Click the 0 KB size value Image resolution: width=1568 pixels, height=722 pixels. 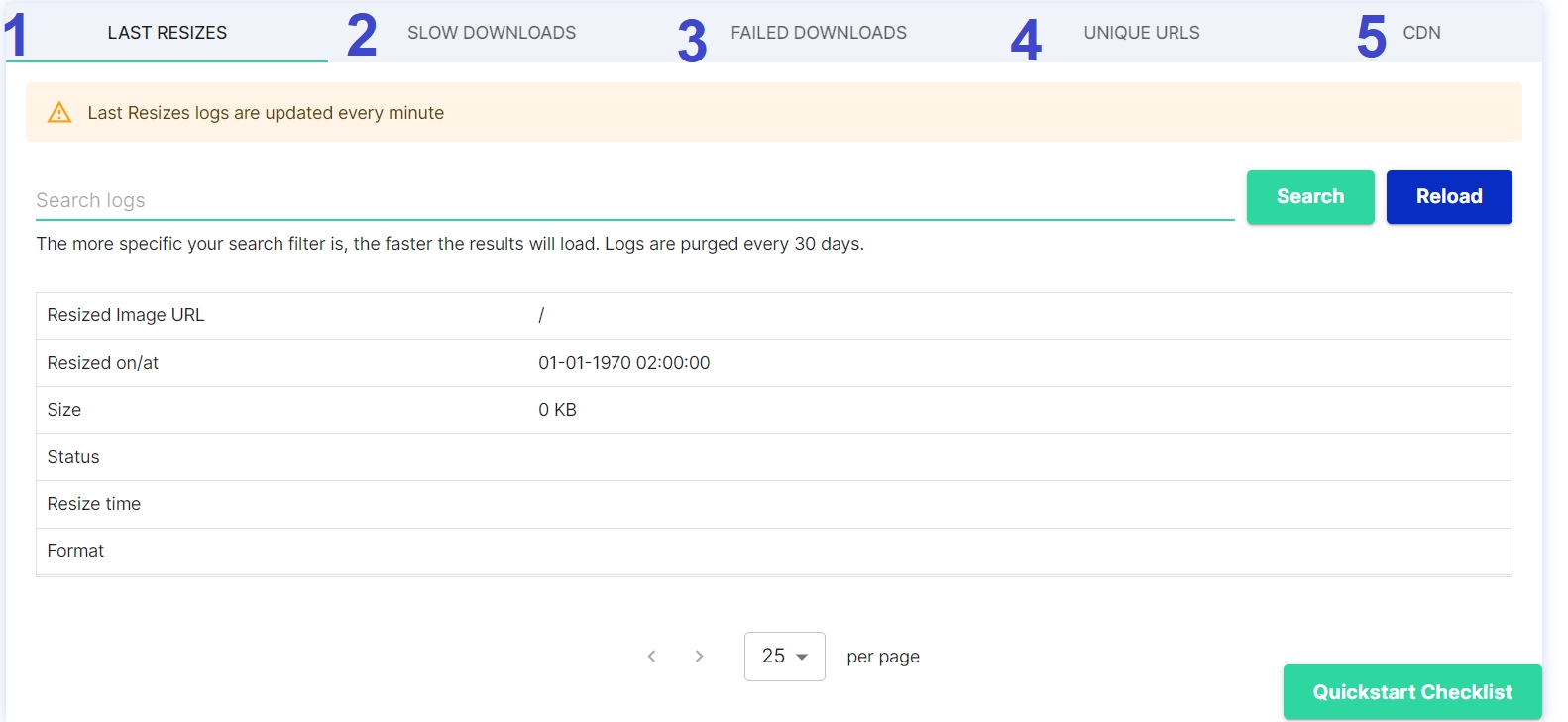[557, 410]
